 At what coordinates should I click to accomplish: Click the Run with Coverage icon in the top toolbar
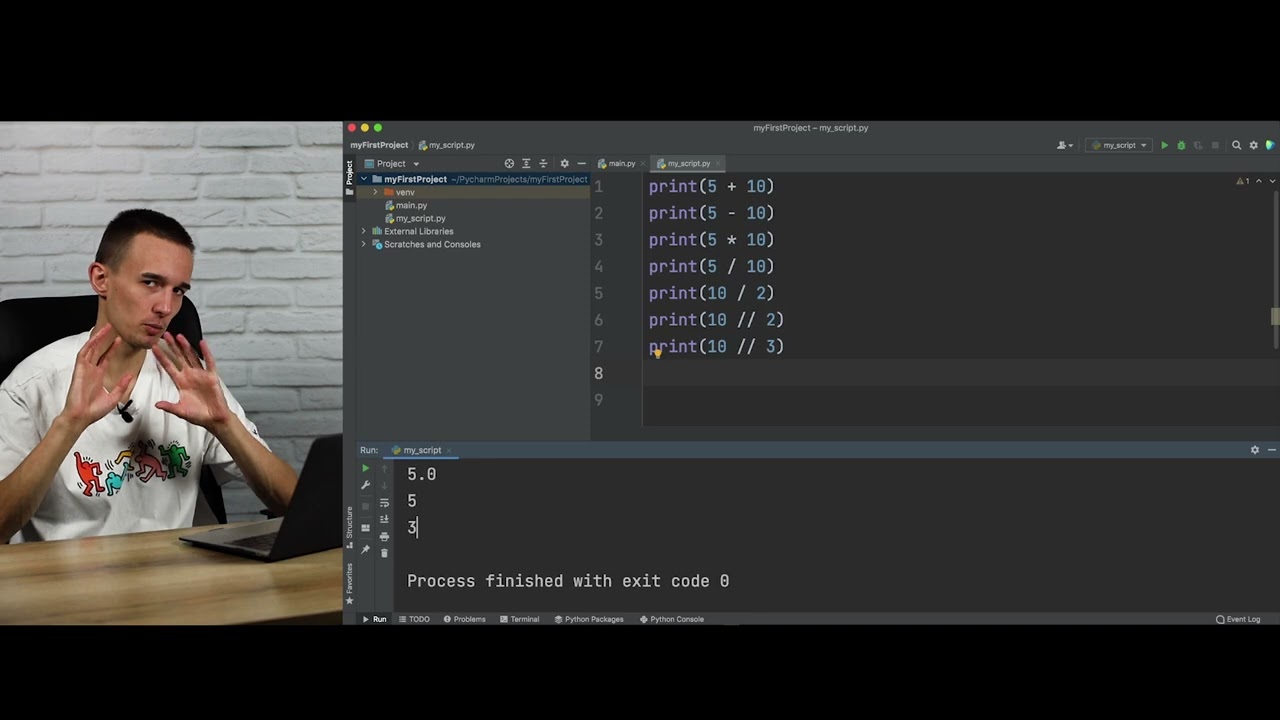tap(1198, 145)
